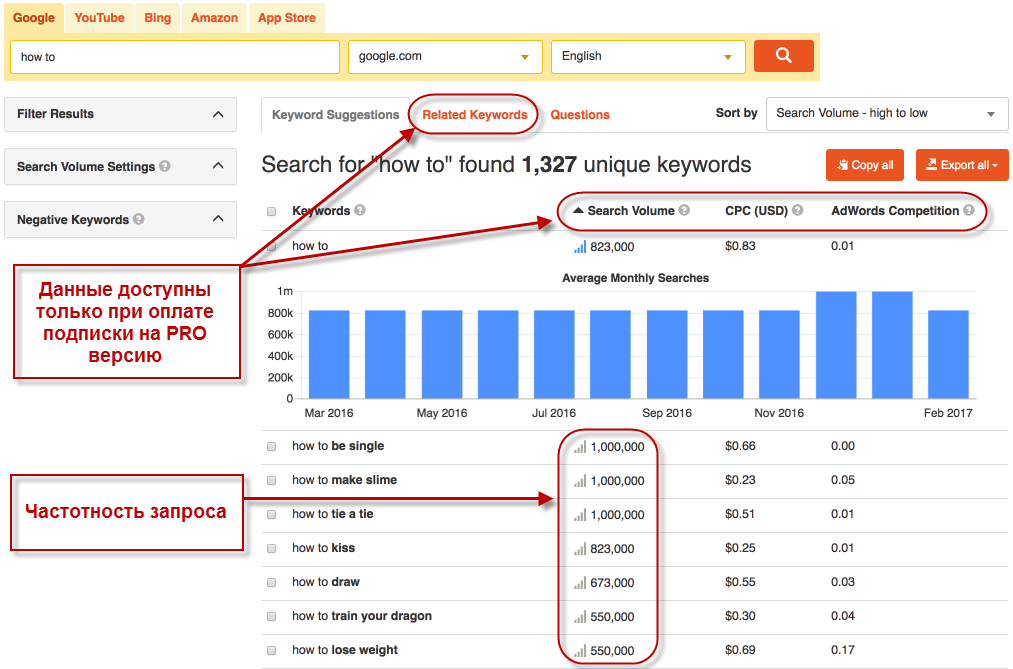Open trend chart icon for 'how to kiss'
The width and height of the screenshot is (1013, 669).
pyautogui.click(x=580, y=549)
